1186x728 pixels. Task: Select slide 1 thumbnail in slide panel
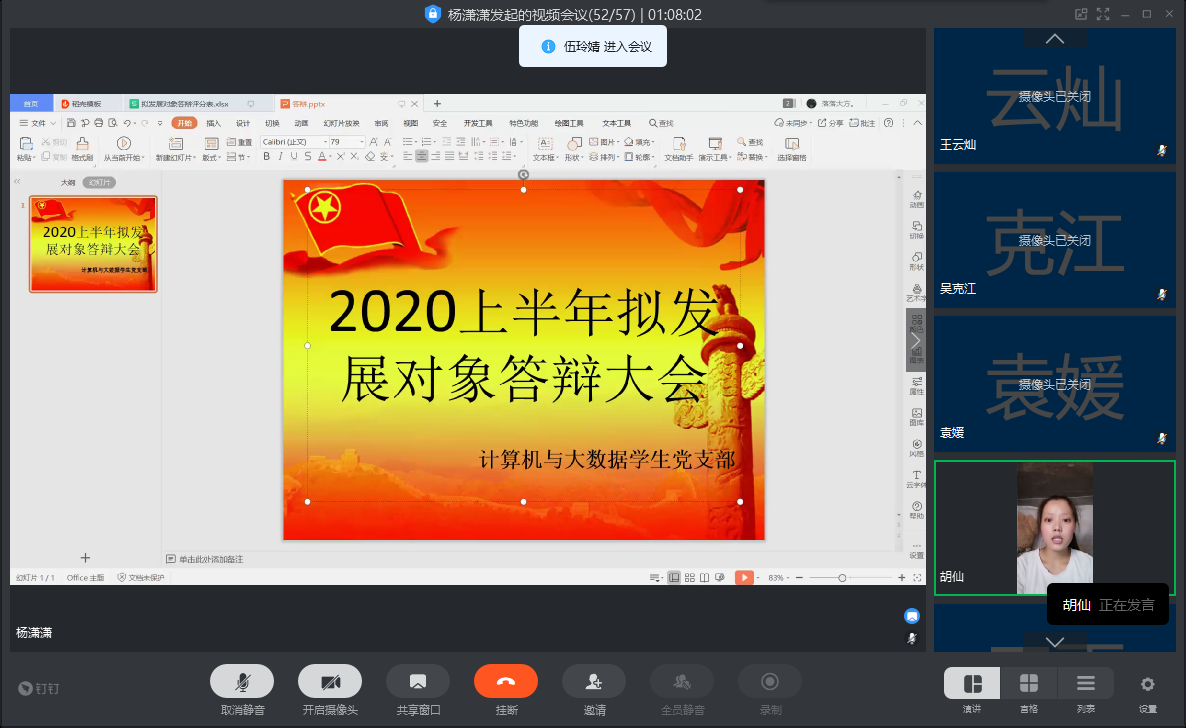(93, 244)
